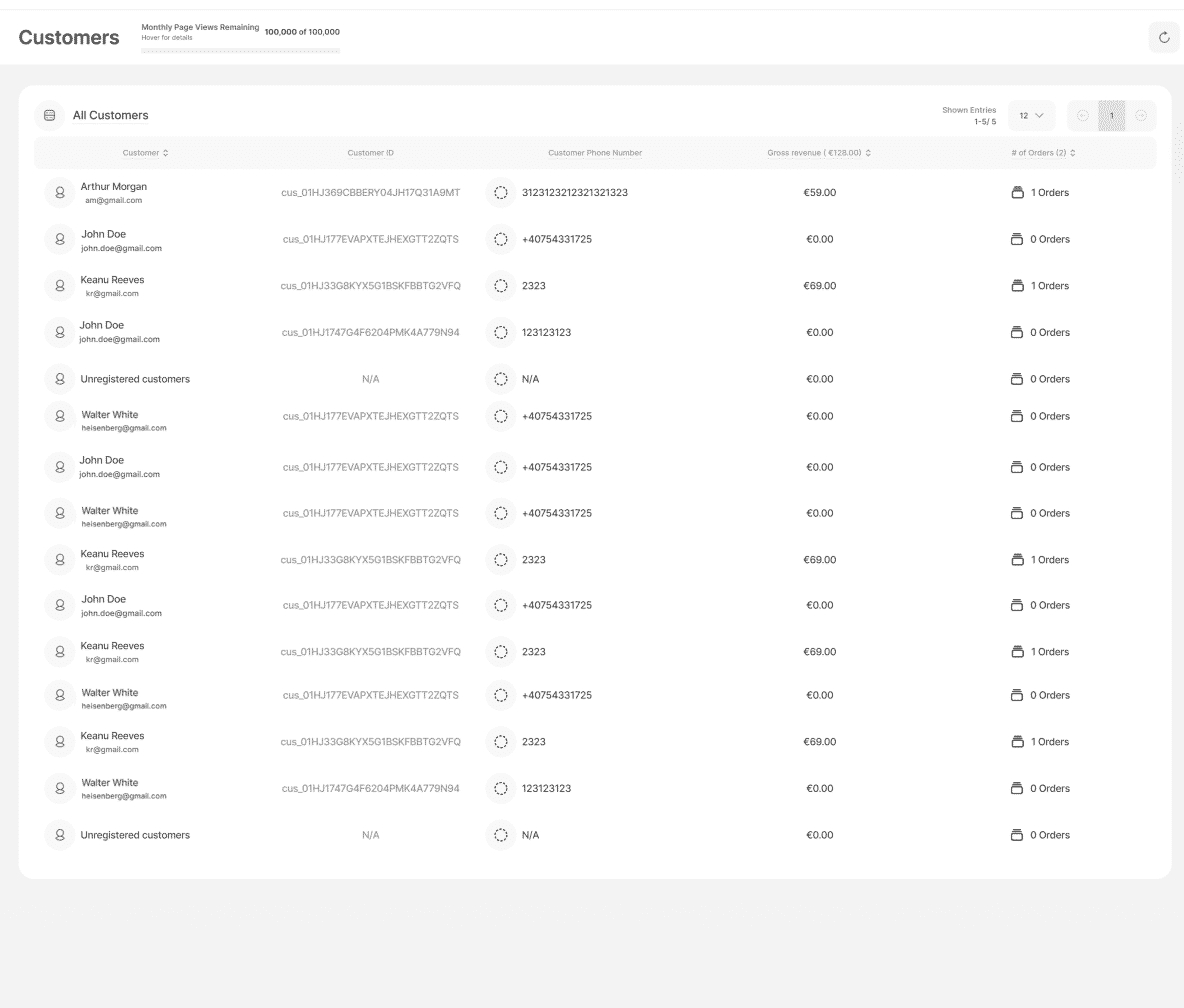Click Arthur Morgan's avatar icon

tap(60, 193)
